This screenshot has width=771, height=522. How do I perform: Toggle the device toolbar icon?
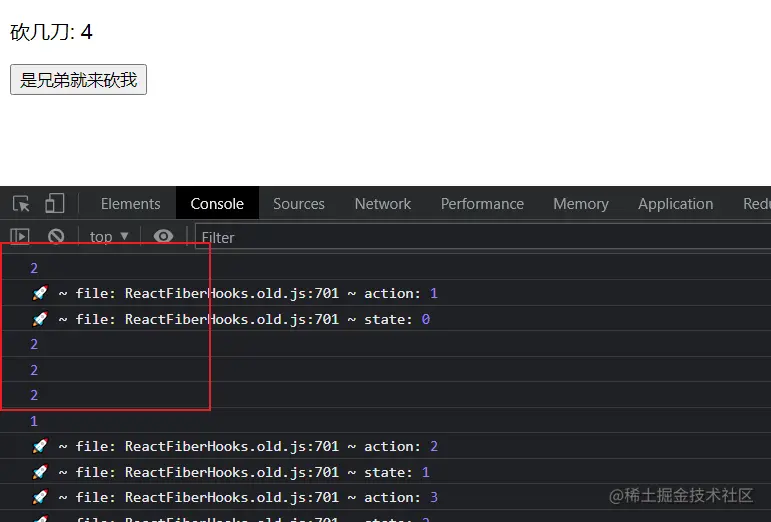[55, 203]
